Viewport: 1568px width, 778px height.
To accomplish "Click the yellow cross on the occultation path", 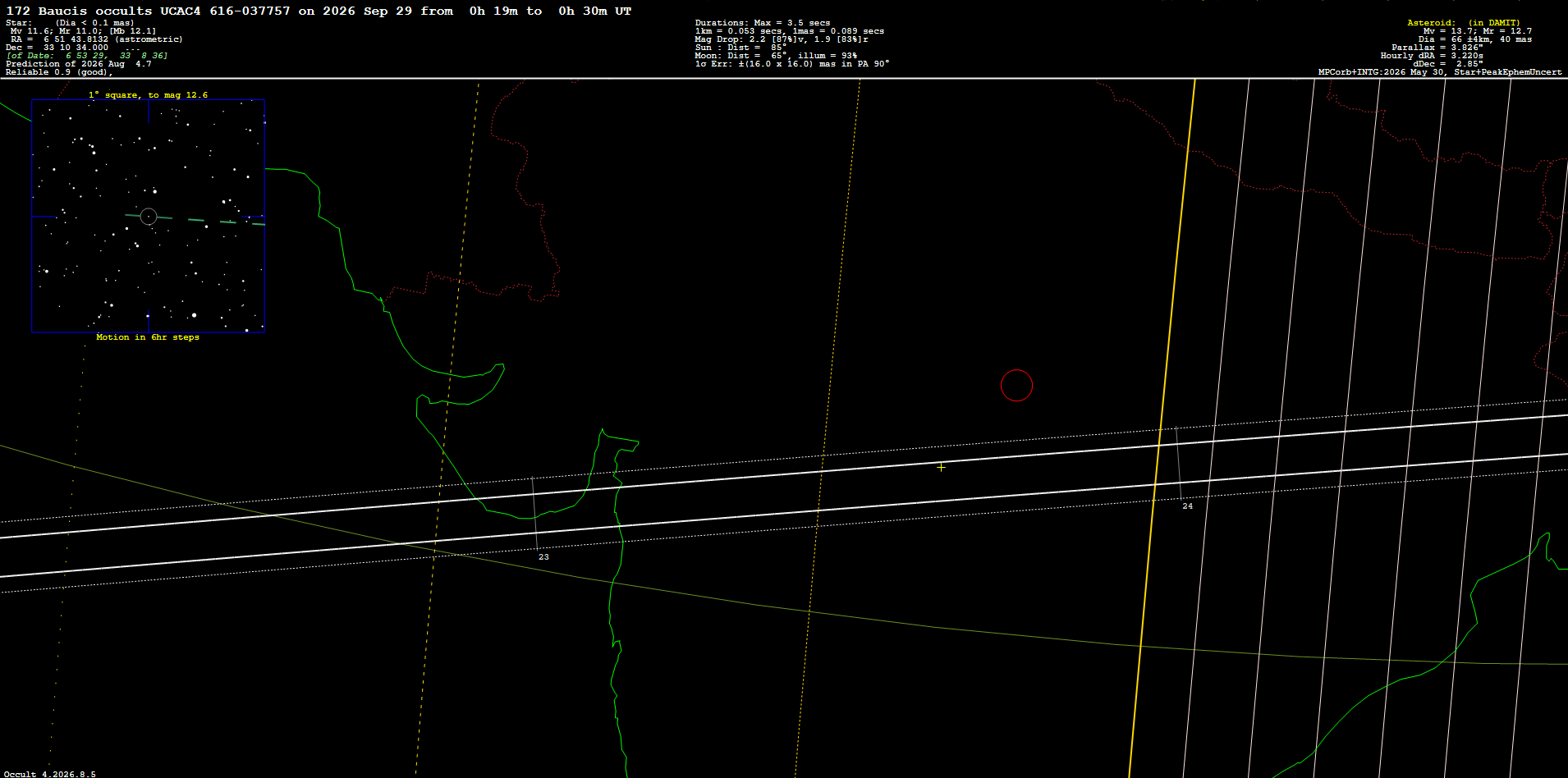I will [941, 467].
